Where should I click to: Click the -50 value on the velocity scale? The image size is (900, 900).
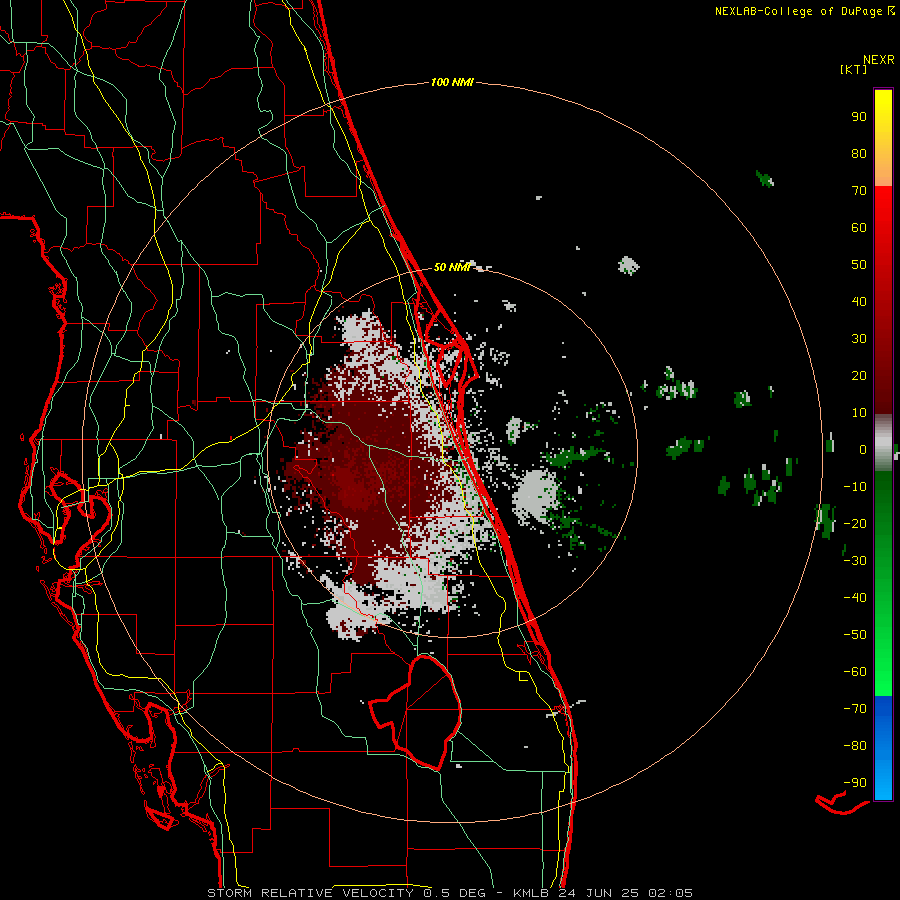coord(855,635)
